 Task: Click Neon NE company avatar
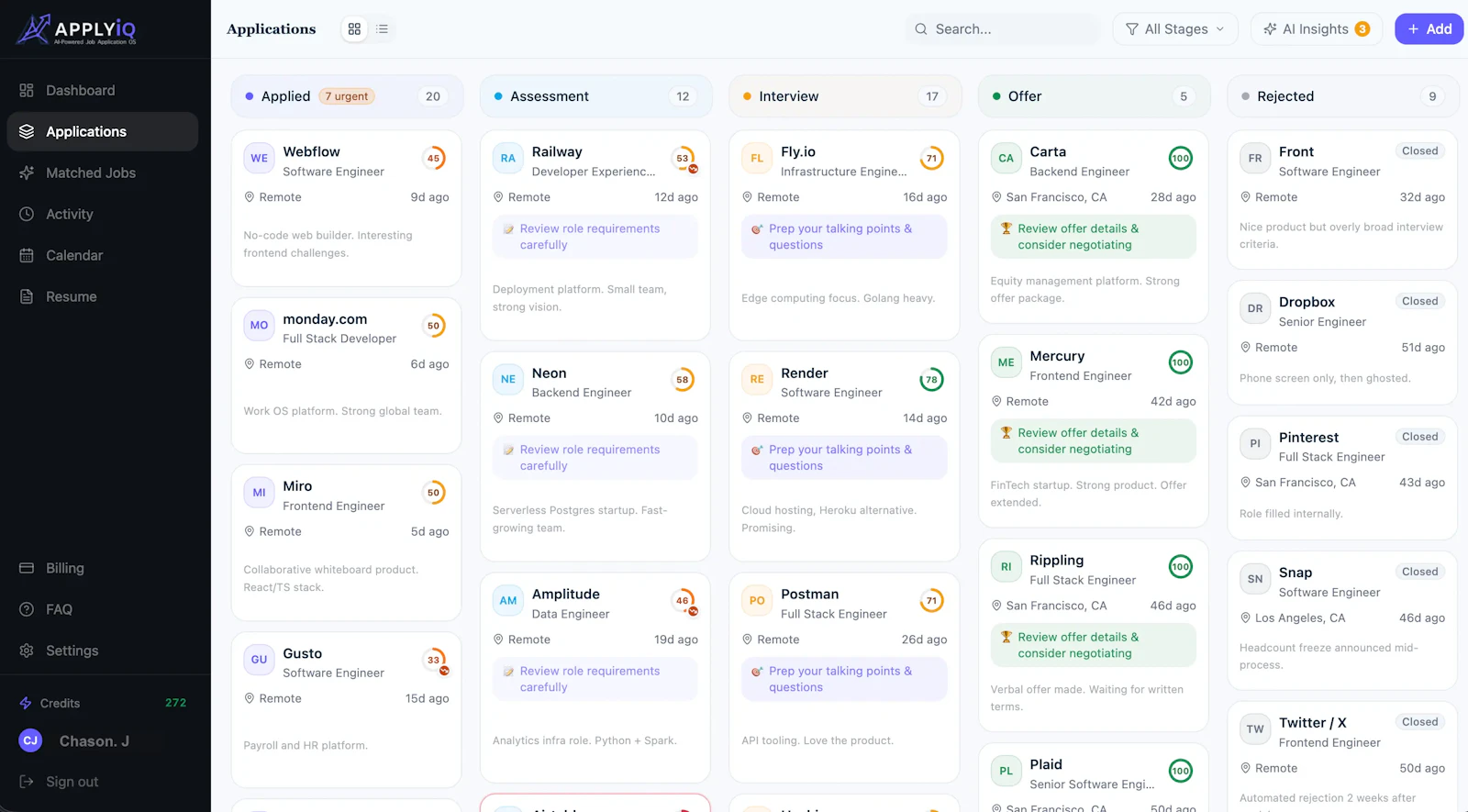point(508,379)
